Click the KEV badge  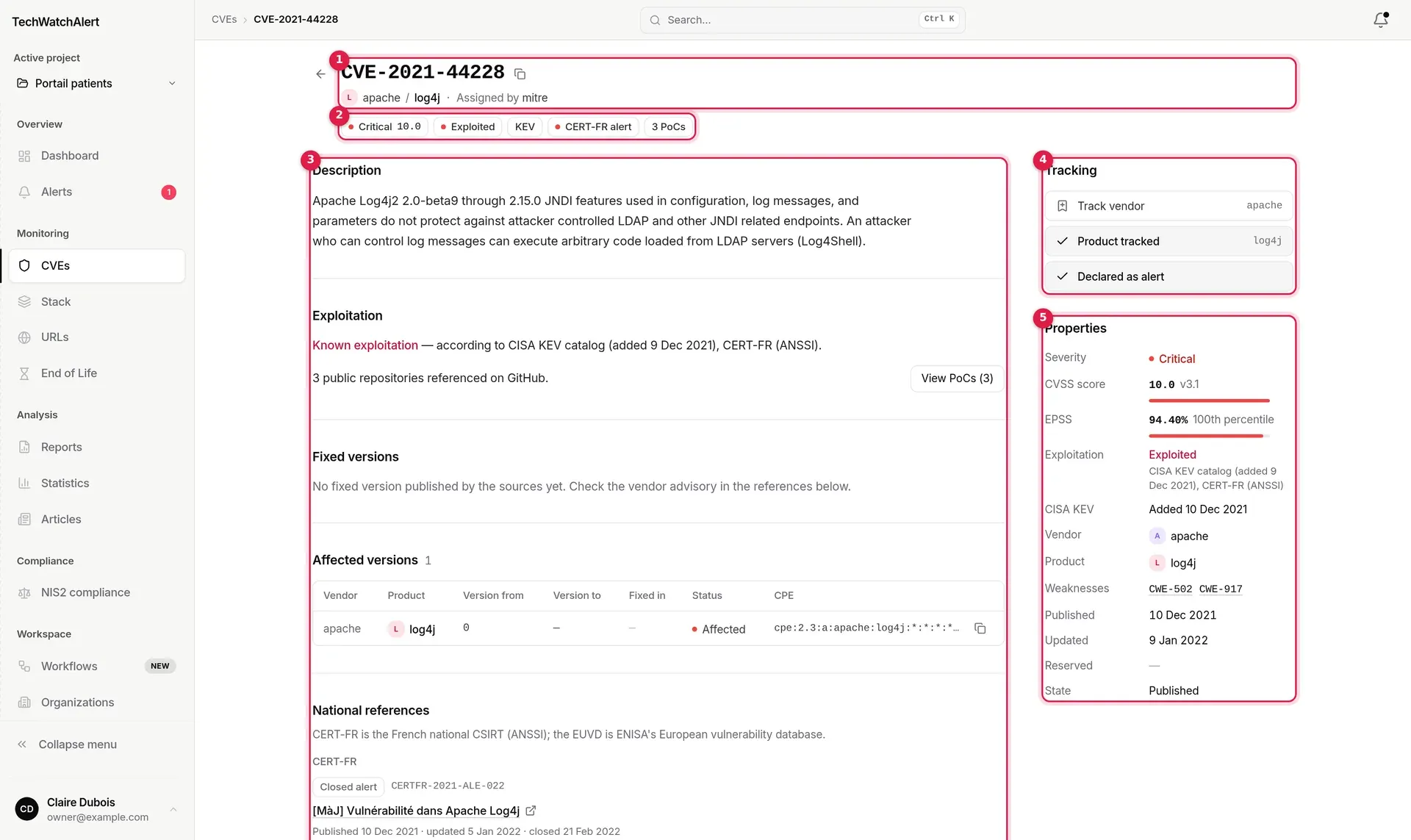[525, 126]
